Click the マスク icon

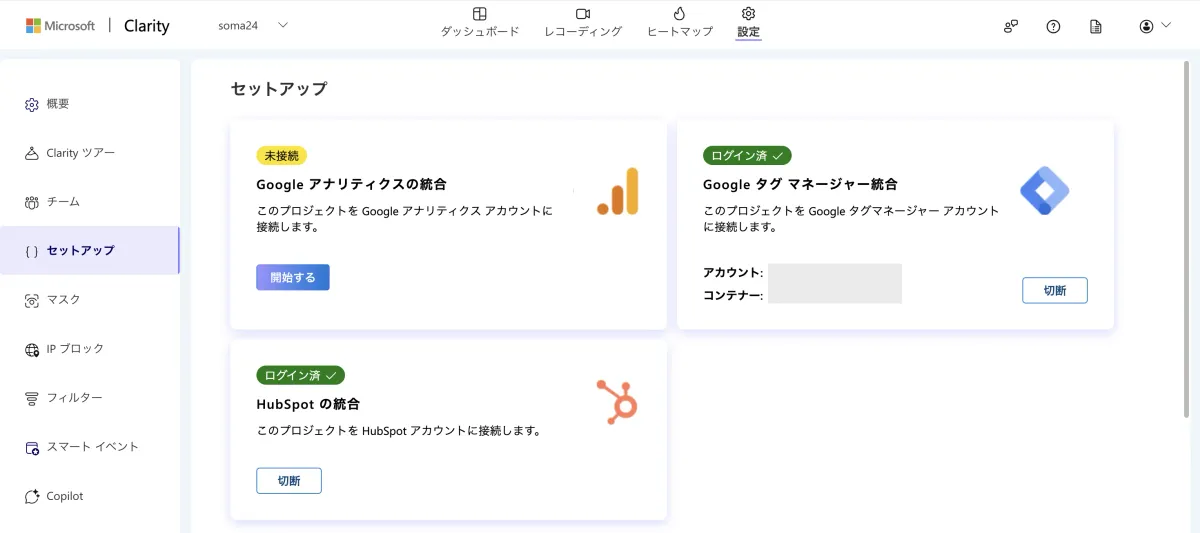pyautogui.click(x=31, y=300)
